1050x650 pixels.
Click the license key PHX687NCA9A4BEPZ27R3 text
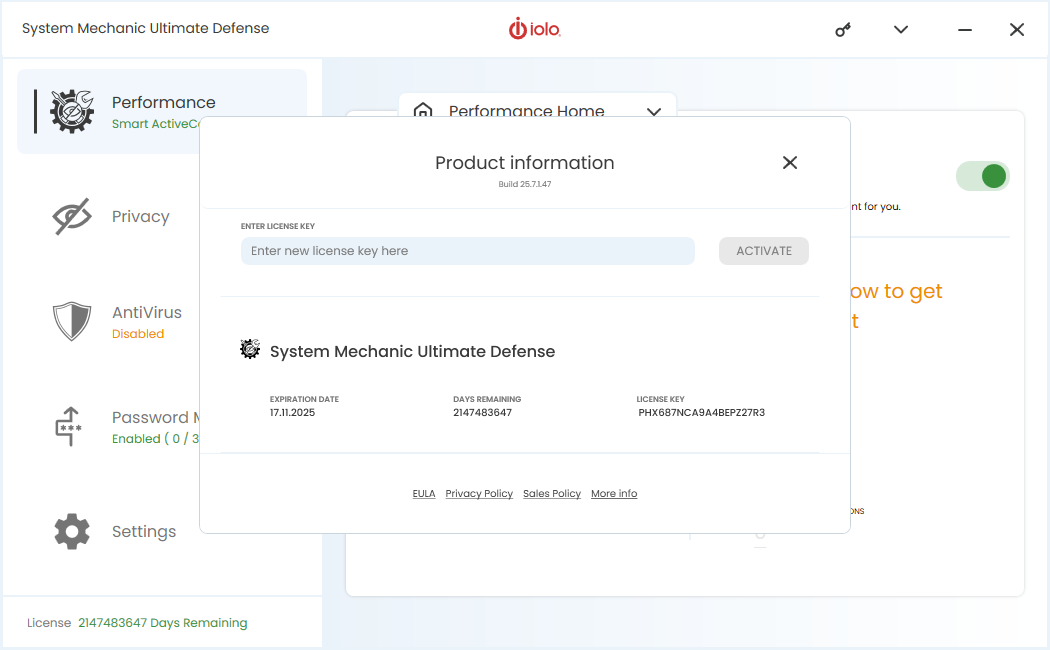pyautogui.click(x=701, y=412)
